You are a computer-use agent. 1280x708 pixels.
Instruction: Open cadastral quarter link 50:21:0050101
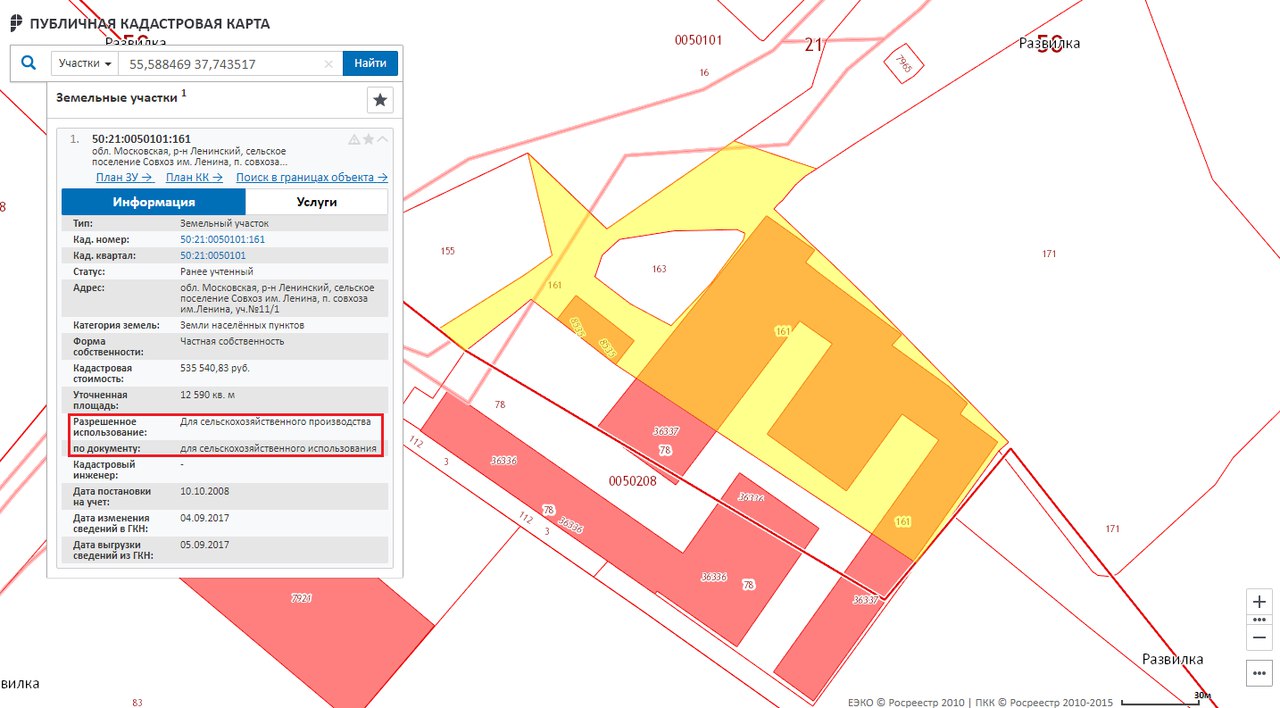pos(212,256)
